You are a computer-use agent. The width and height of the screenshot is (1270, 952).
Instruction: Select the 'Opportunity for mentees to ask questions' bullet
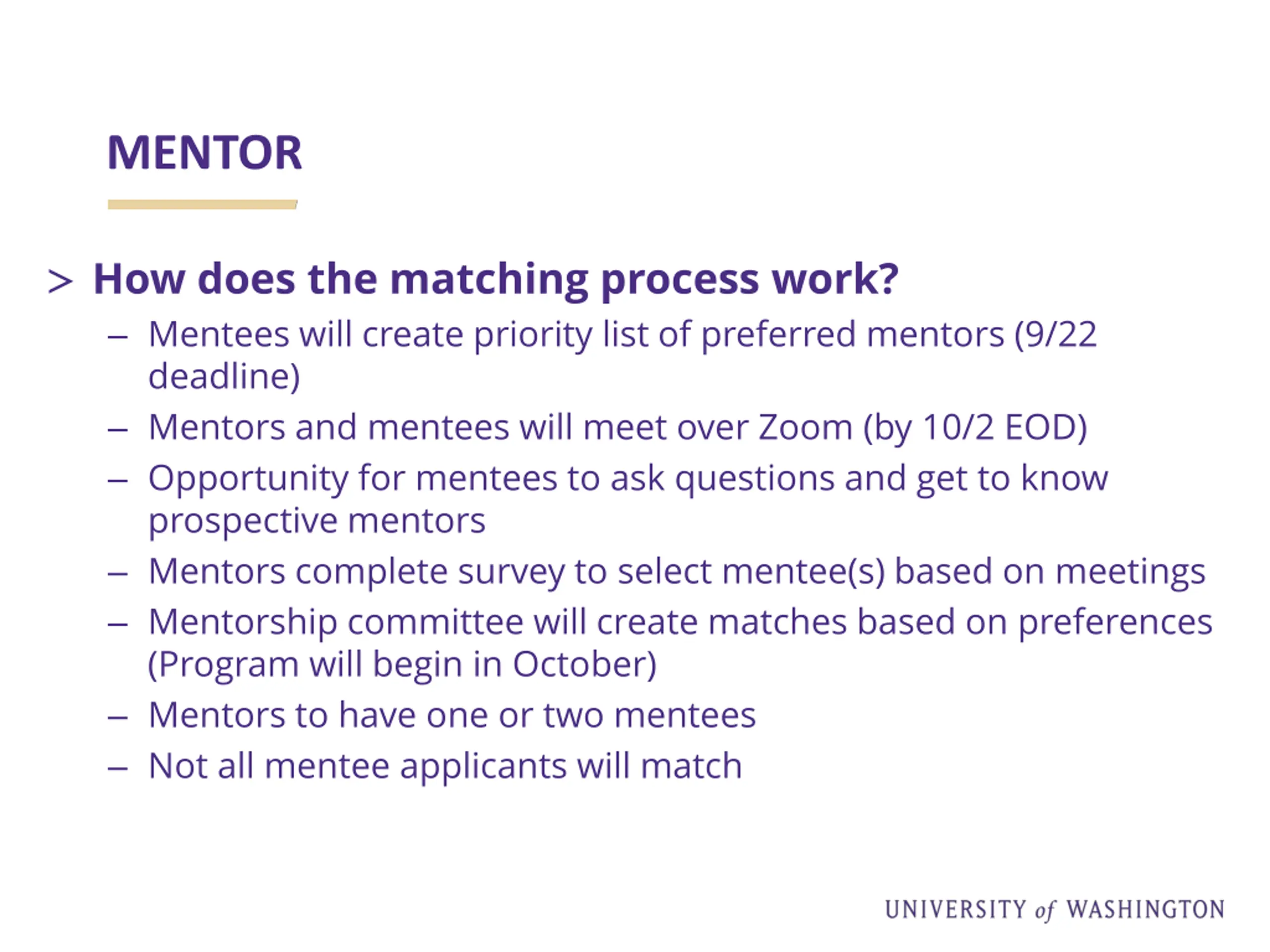[x=628, y=500]
